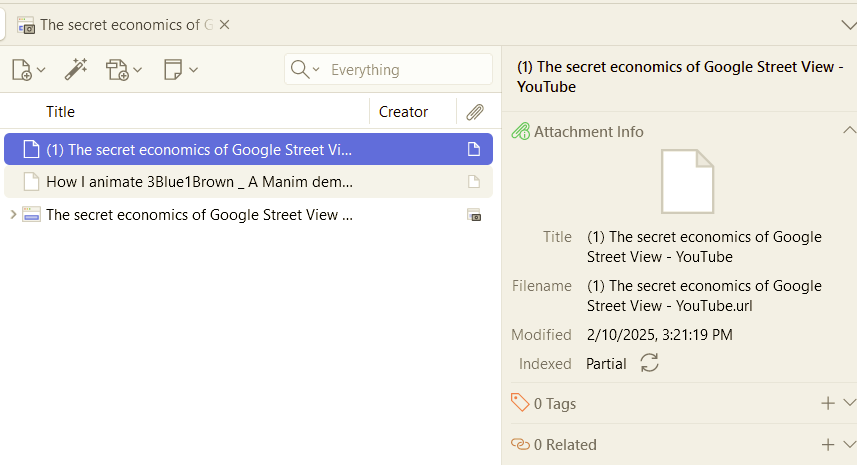Select the (1) The secret economics row
Screen dimensions: 857x465
pos(248,149)
